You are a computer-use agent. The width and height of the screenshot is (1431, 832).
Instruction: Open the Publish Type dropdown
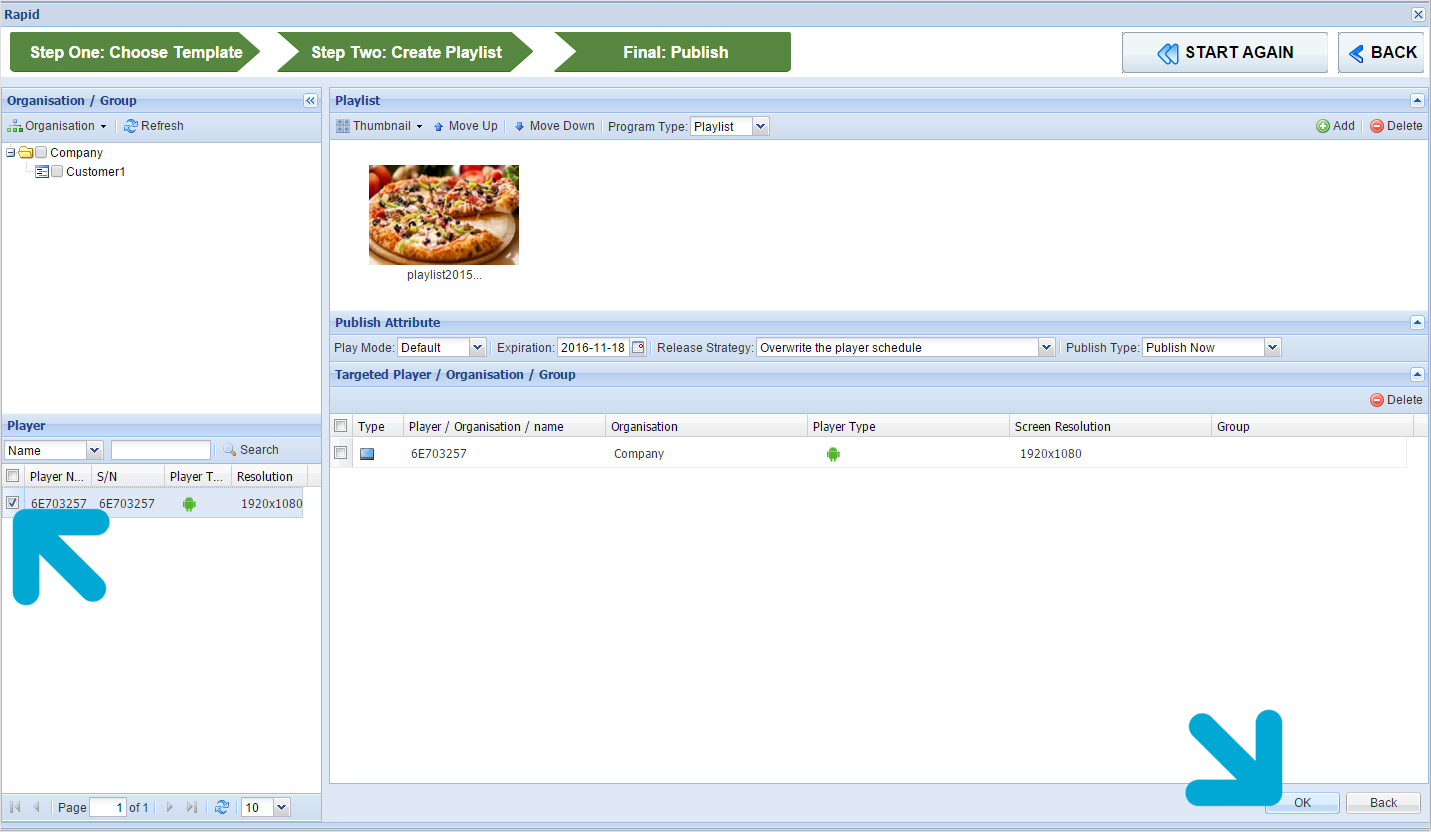1272,348
